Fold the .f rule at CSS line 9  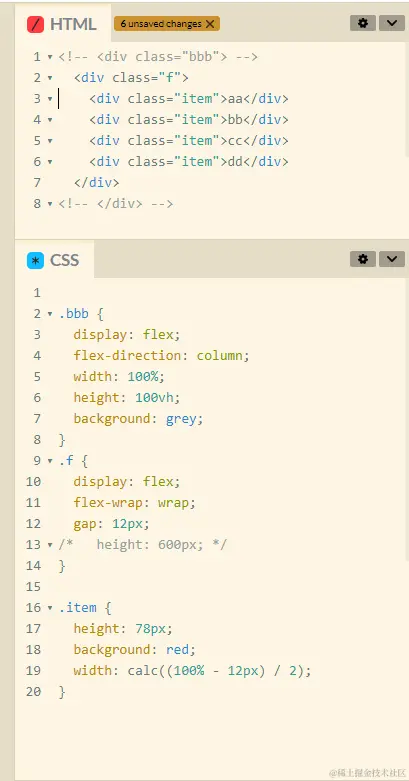50,461
